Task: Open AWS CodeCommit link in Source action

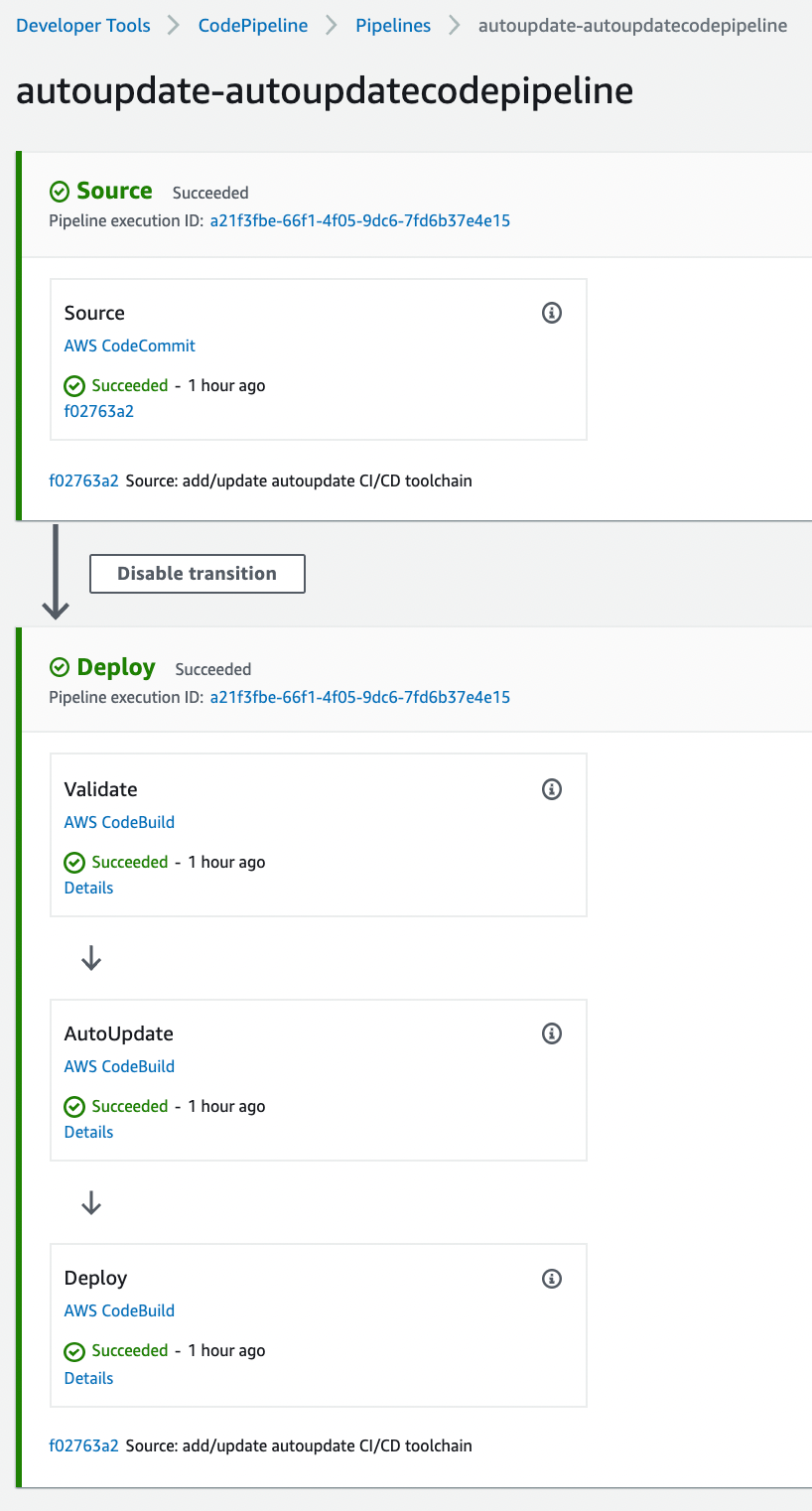Action: pyautogui.click(x=130, y=345)
